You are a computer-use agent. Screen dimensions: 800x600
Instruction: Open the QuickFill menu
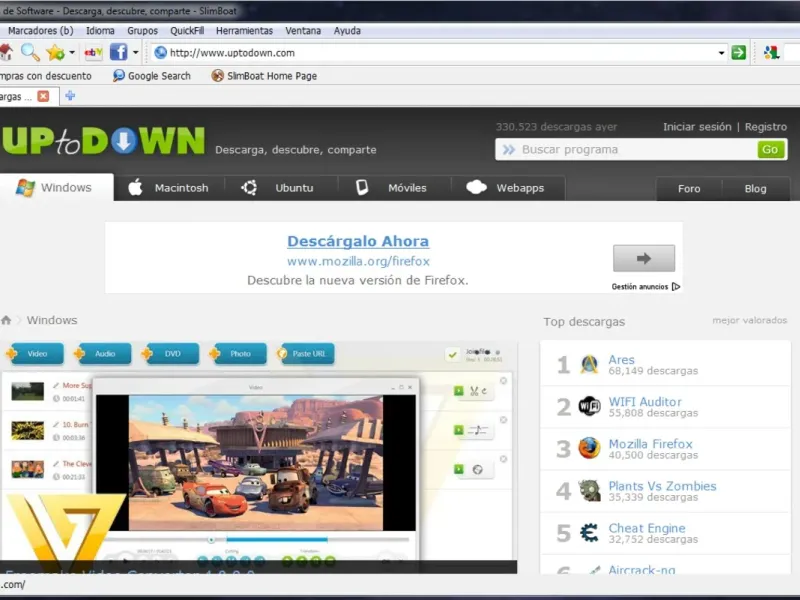point(187,31)
